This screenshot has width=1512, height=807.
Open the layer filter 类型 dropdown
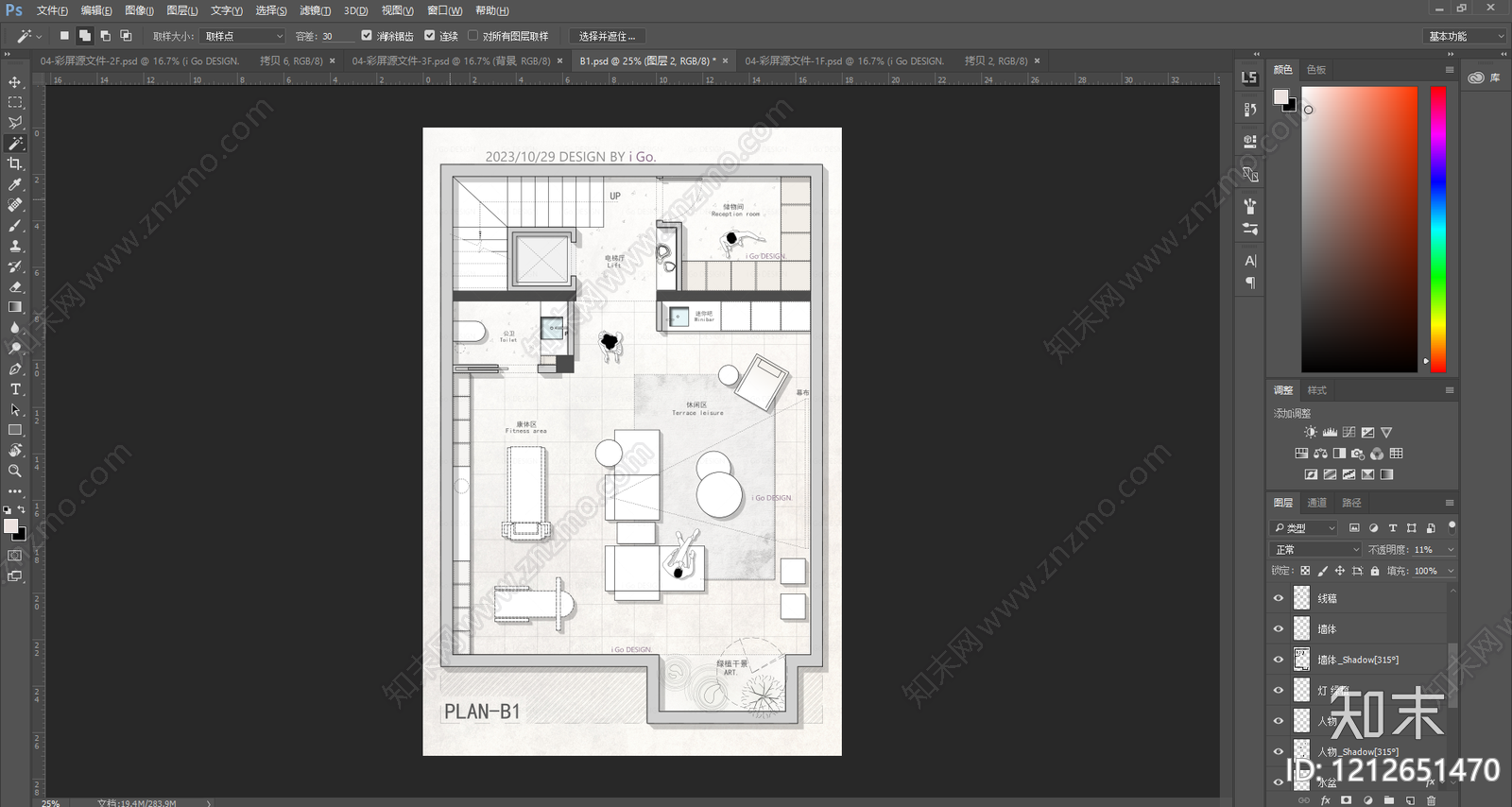1305,527
